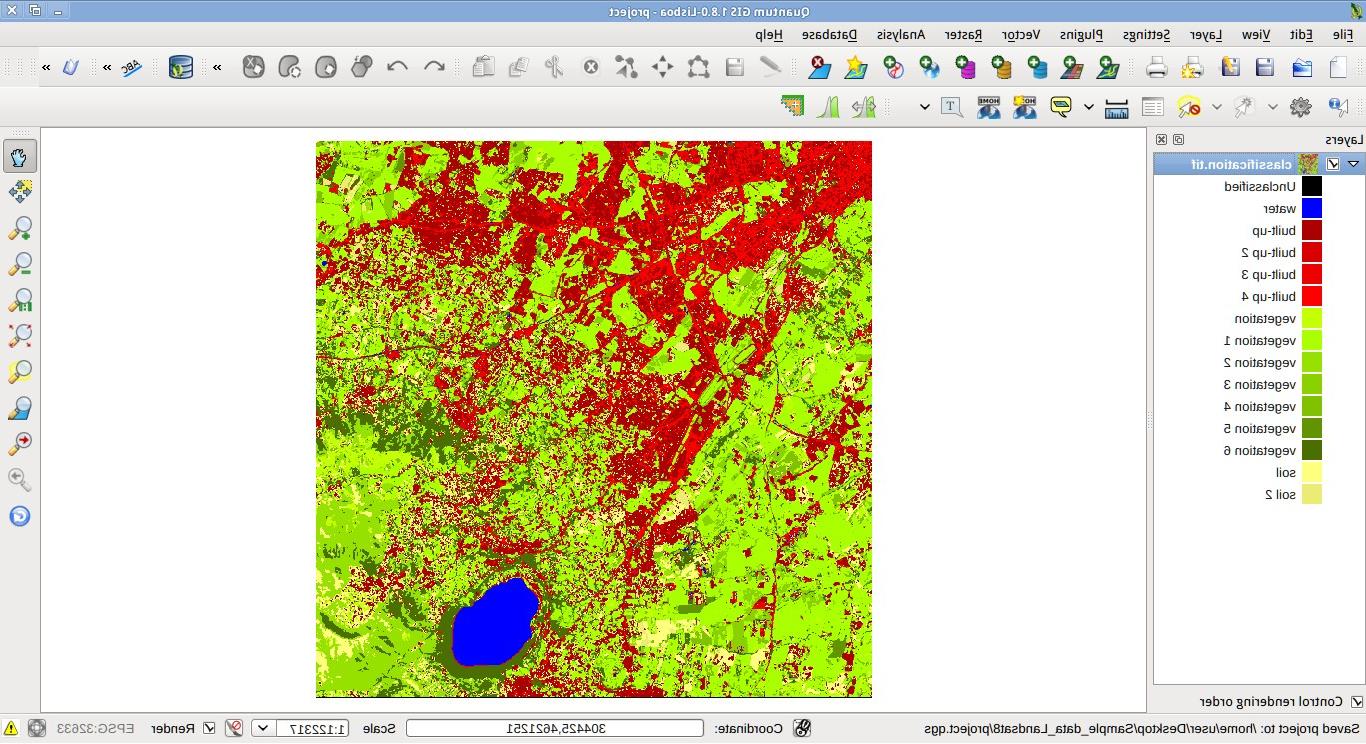1366x744 pixels.
Task: Open the attribute table icon
Action: coord(1152,107)
